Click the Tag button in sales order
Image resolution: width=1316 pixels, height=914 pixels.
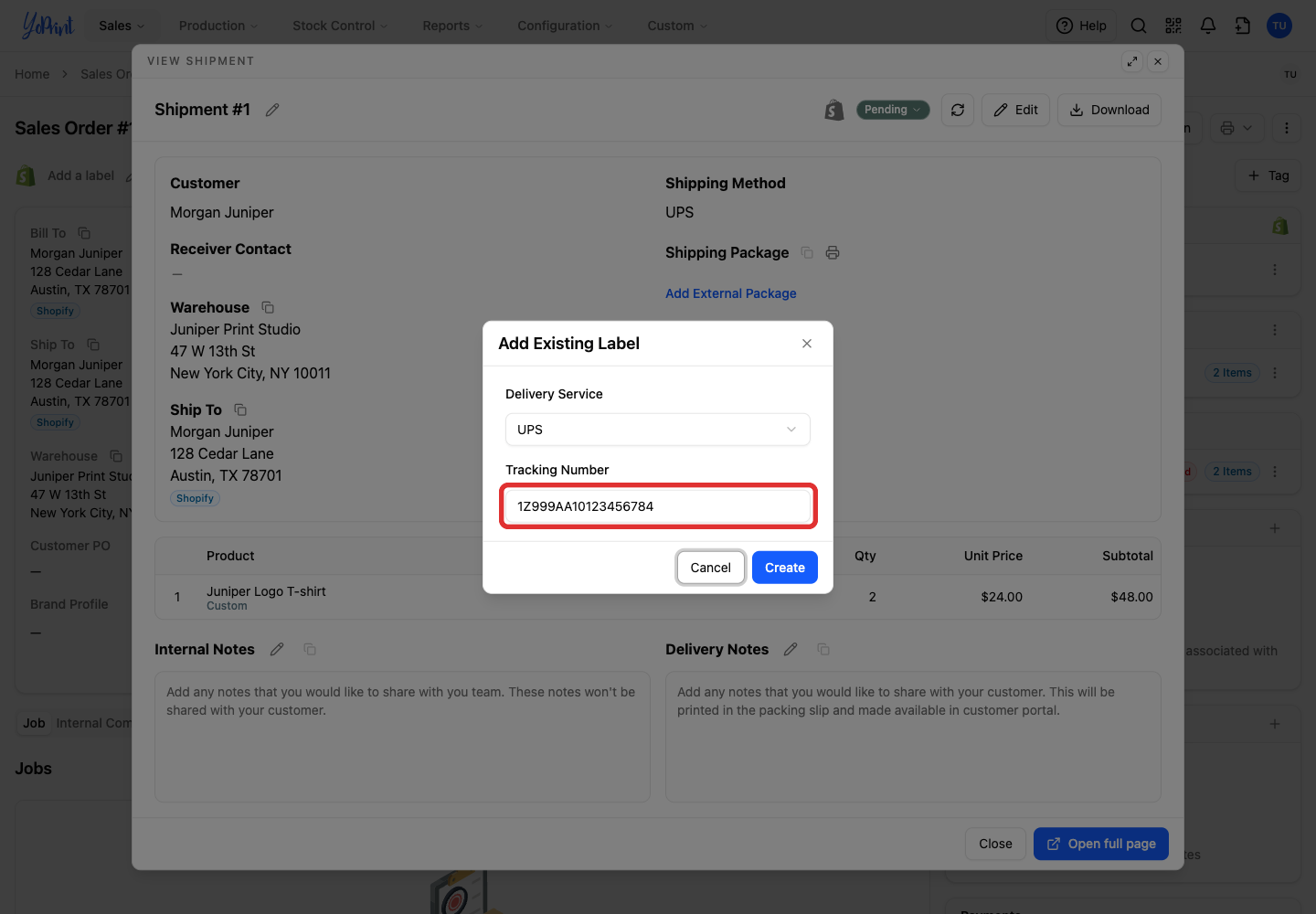(1268, 175)
